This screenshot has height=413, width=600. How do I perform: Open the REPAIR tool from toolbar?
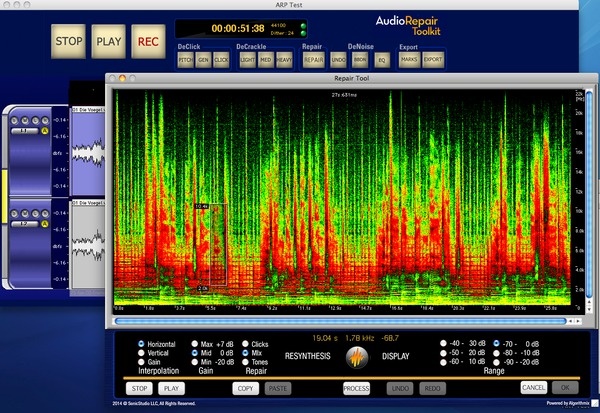point(313,61)
